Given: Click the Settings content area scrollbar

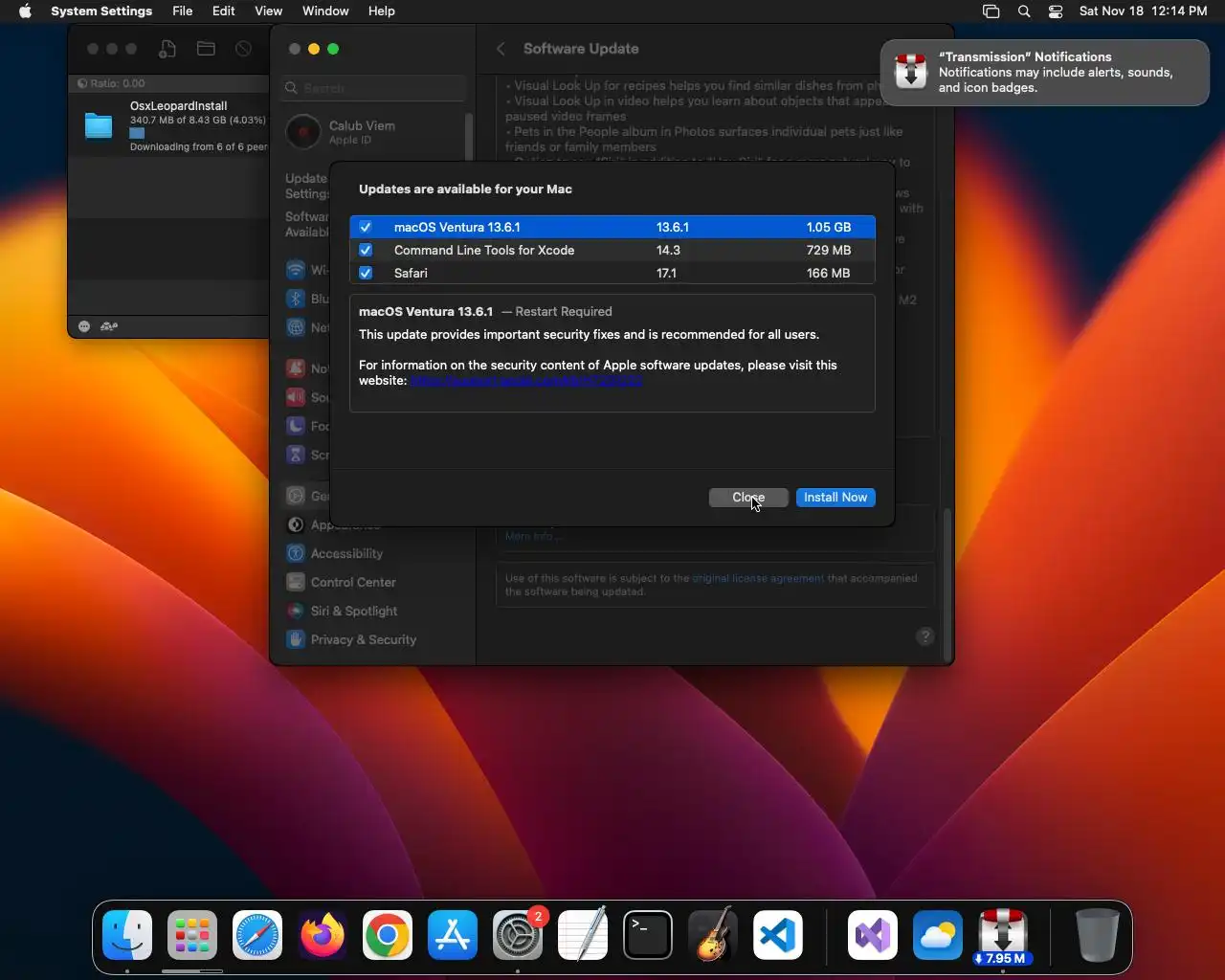Looking at the screenshot, I should (x=947, y=584).
